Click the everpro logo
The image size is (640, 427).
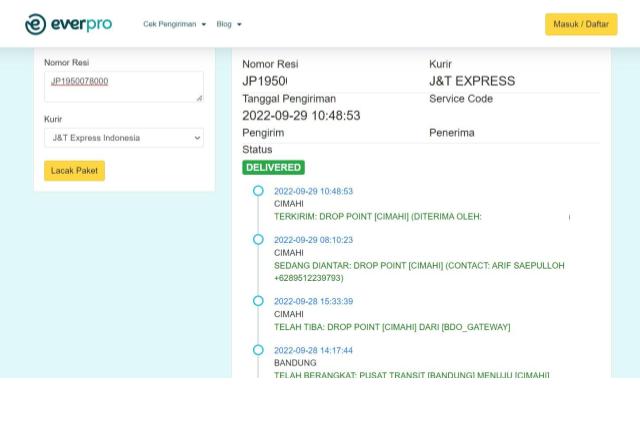point(69,24)
